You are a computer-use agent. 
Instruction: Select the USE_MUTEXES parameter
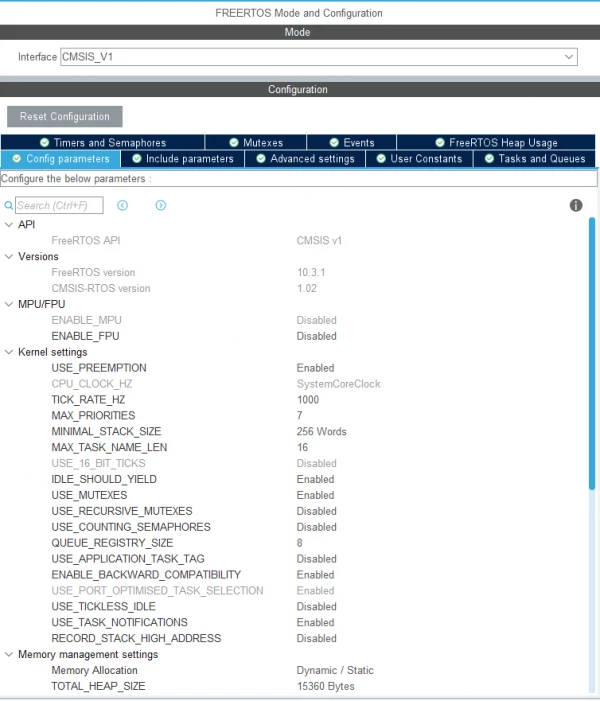point(89,495)
